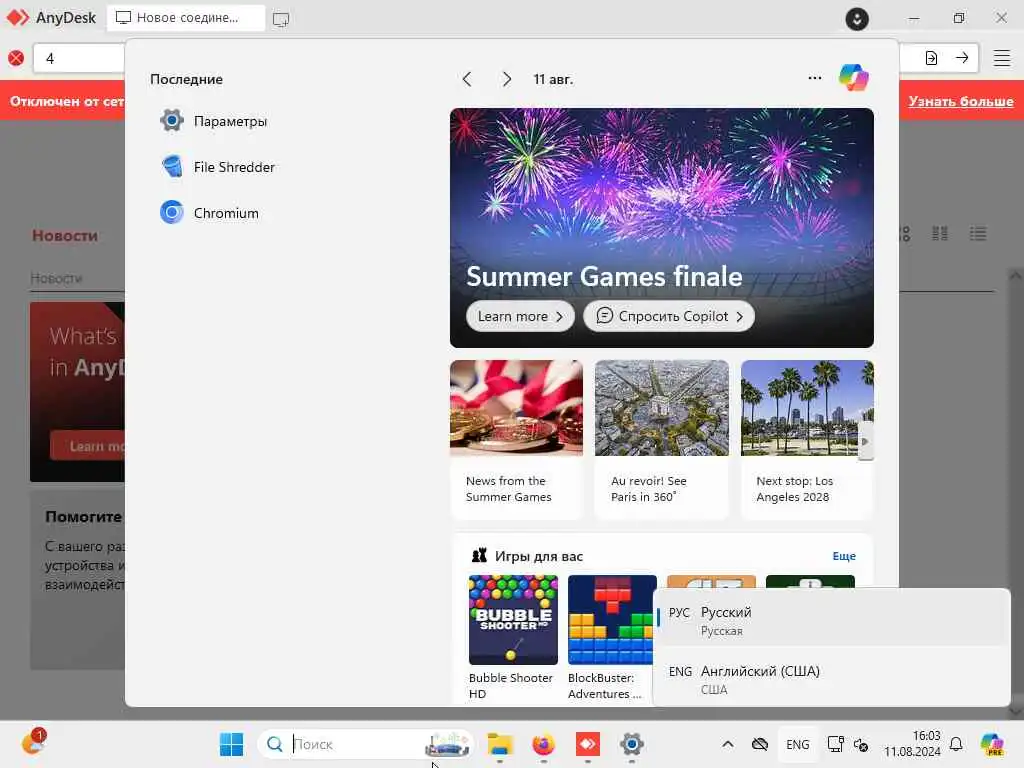Click the search highlight image in taskbar
The image size is (1024, 768).
pos(447,744)
